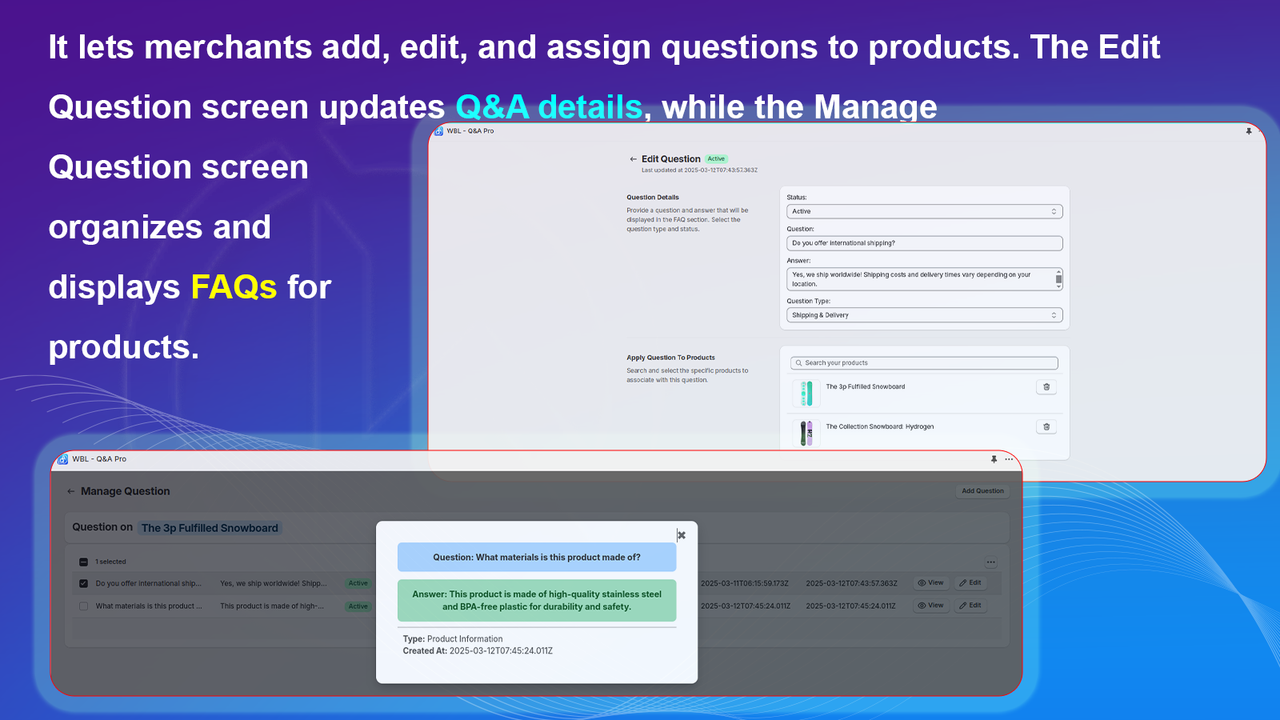
Task: Click the Add Question button
Action: (982, 491)
